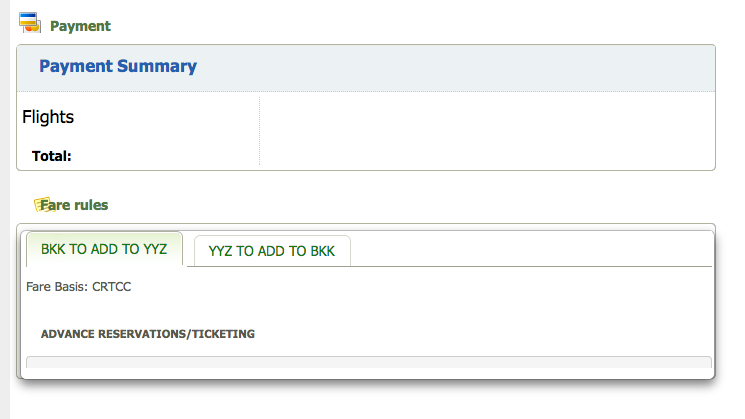This screenshot has width=745, height=419.
Task: Click the Total label
Action: tap(51, 156)
